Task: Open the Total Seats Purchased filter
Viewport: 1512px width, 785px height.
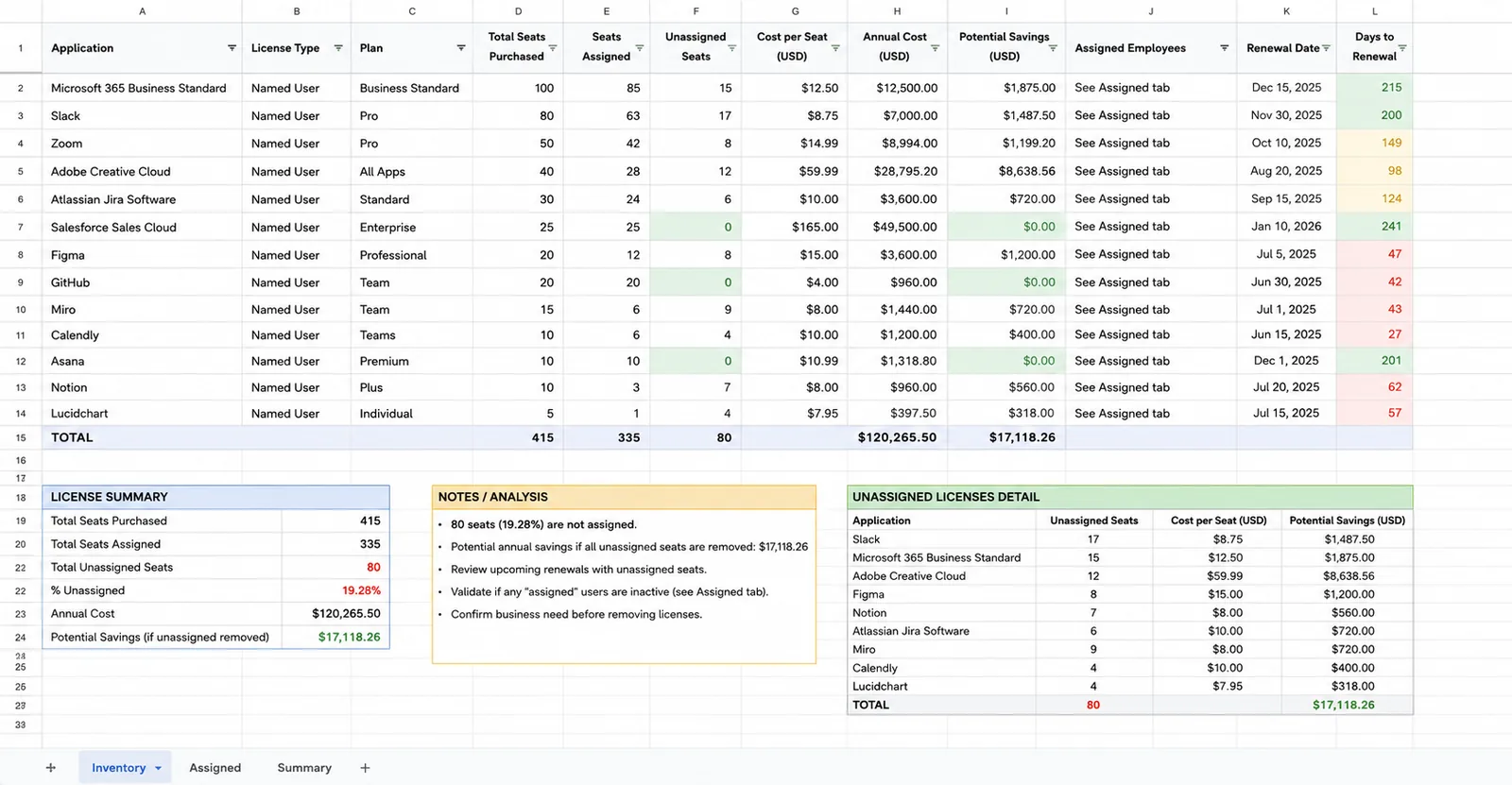Action: coord(553,48)
